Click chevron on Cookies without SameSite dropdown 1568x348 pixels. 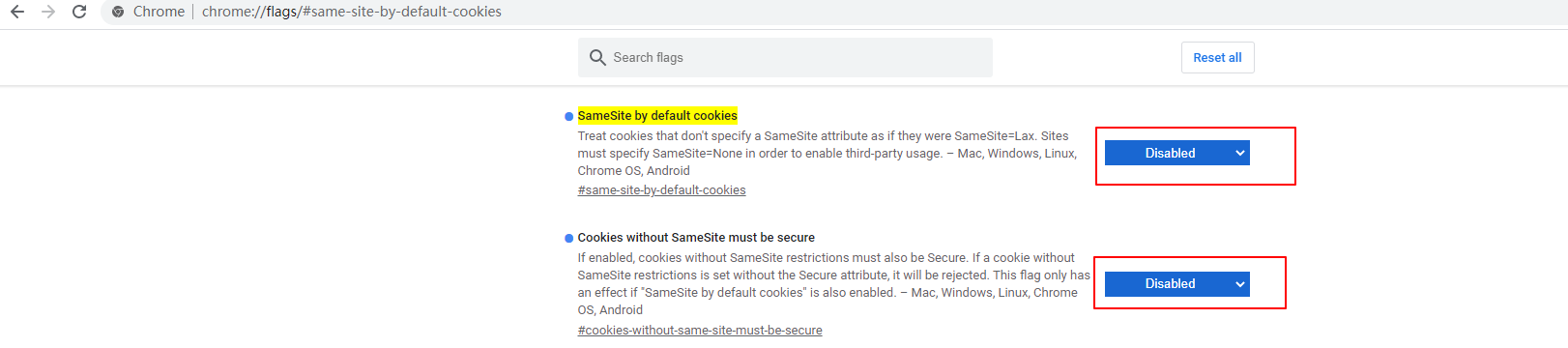pyautogui.click(x=1239, y=284)
